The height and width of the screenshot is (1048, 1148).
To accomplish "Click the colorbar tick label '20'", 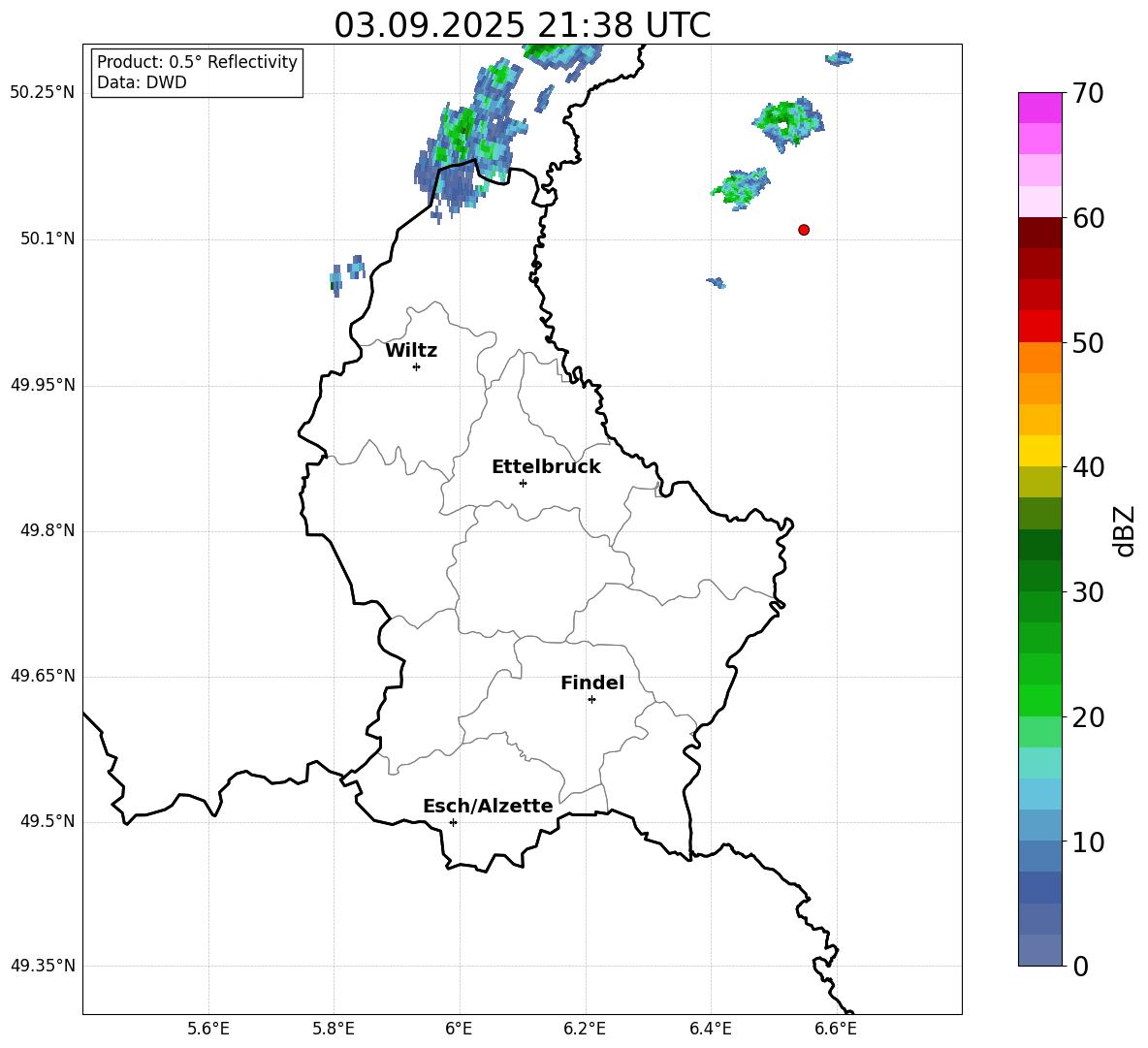I will [1088, 718].
